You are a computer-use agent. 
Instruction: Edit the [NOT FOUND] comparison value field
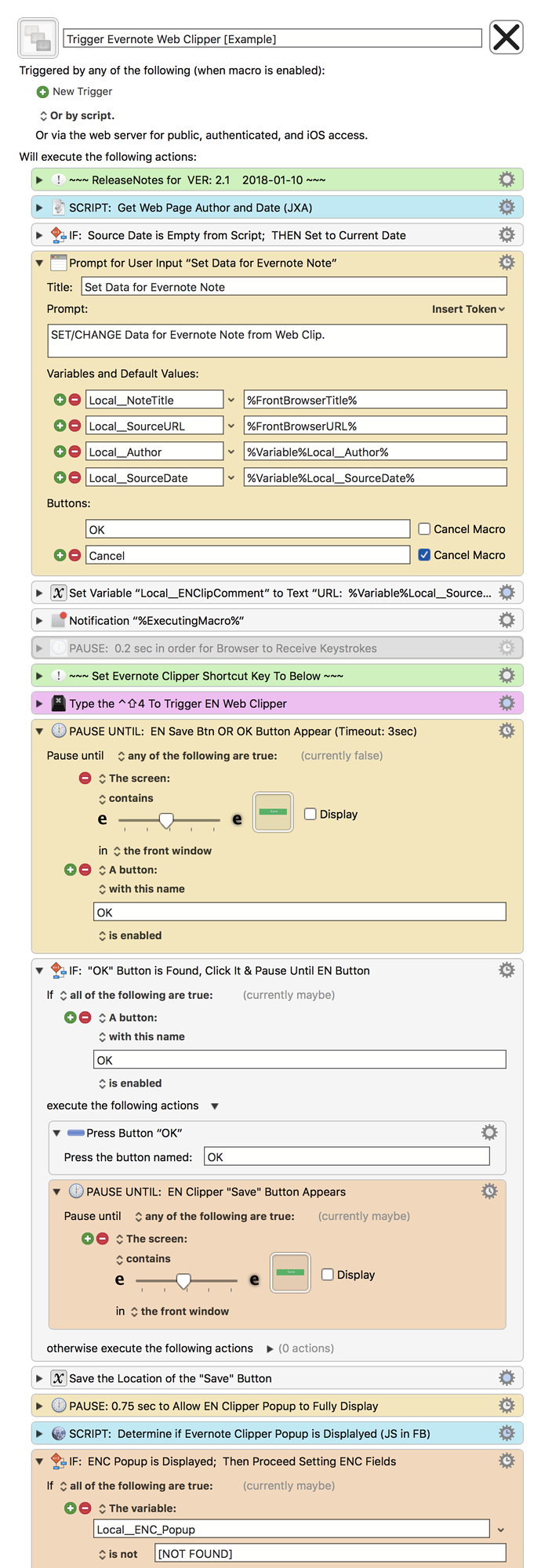tap(330, 1553)
